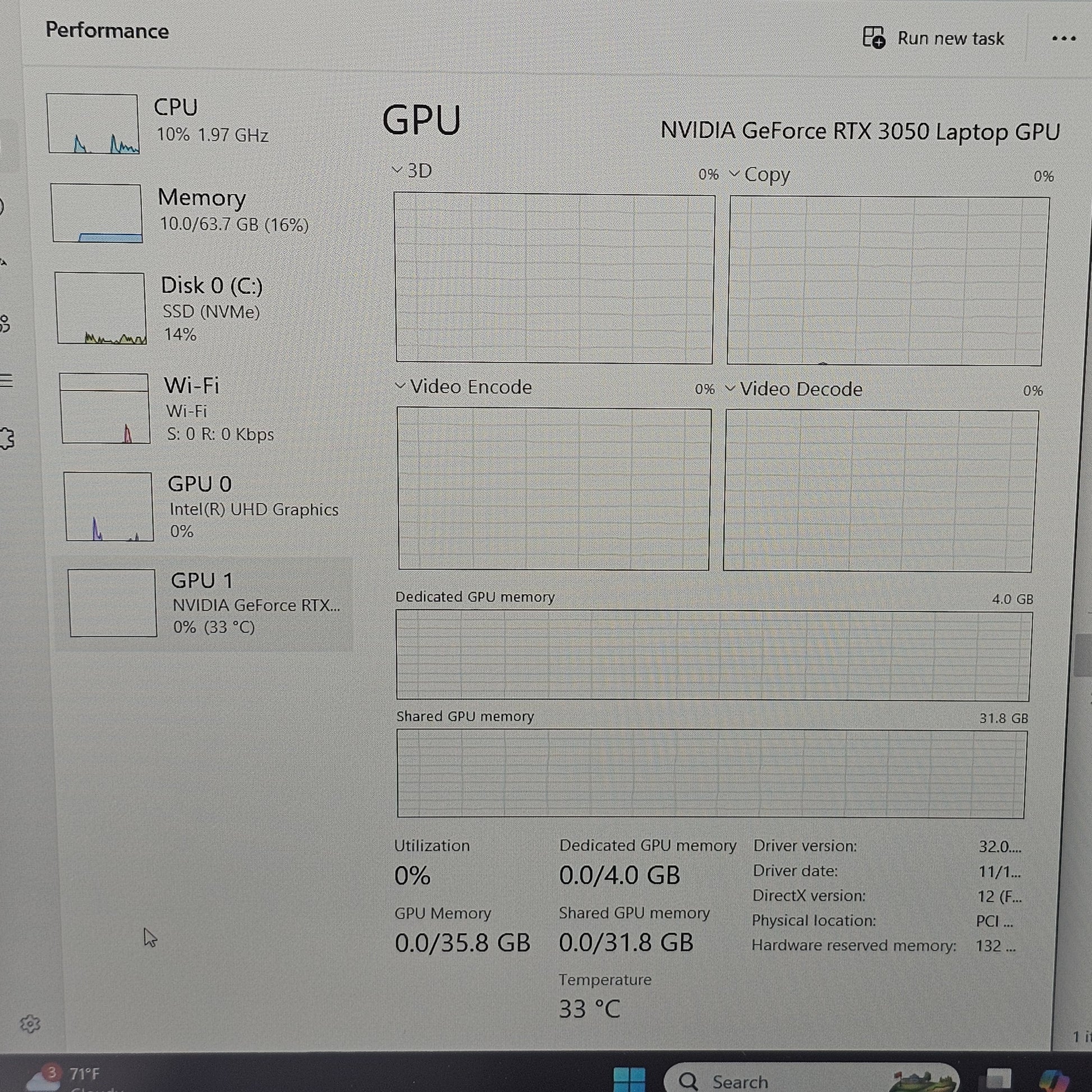The height and width of the screenshot is (1092, 1092).
Task: Click the GPU 0 mini graph
Action: point(108,506)
